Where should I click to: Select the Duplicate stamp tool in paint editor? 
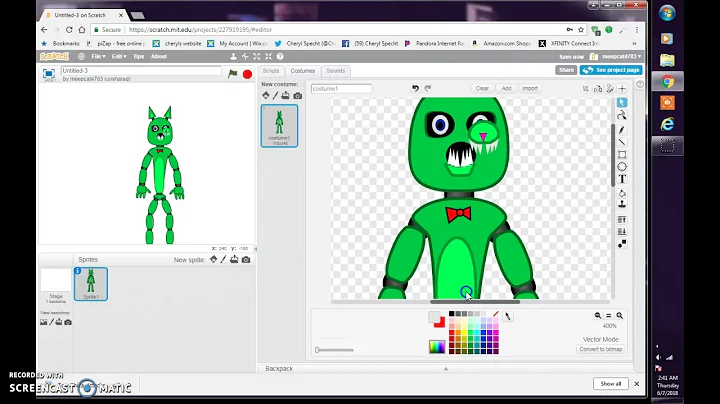tap(622, 204)
